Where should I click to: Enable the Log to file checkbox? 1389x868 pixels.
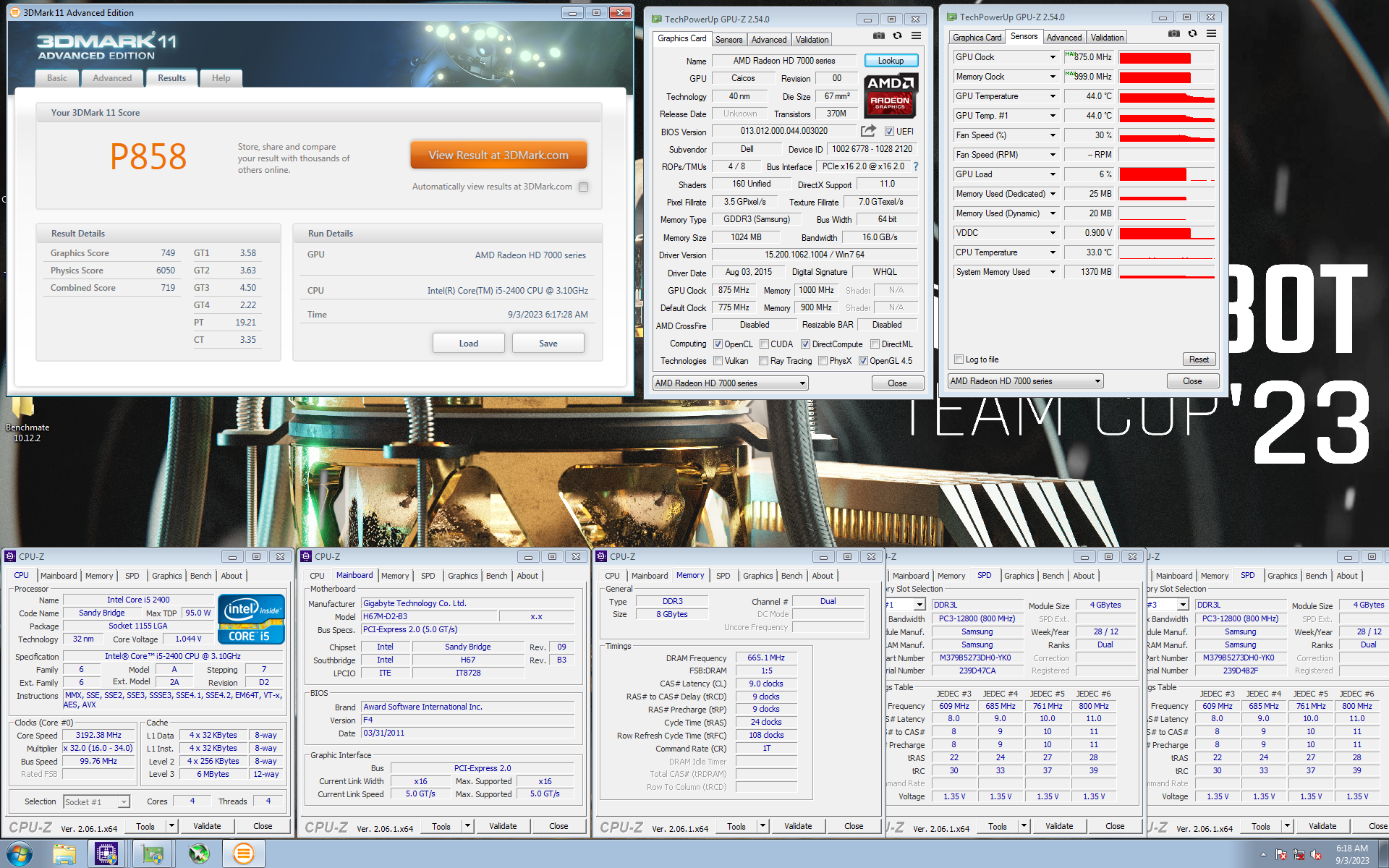pyautogui.click(x=959, y=359)
